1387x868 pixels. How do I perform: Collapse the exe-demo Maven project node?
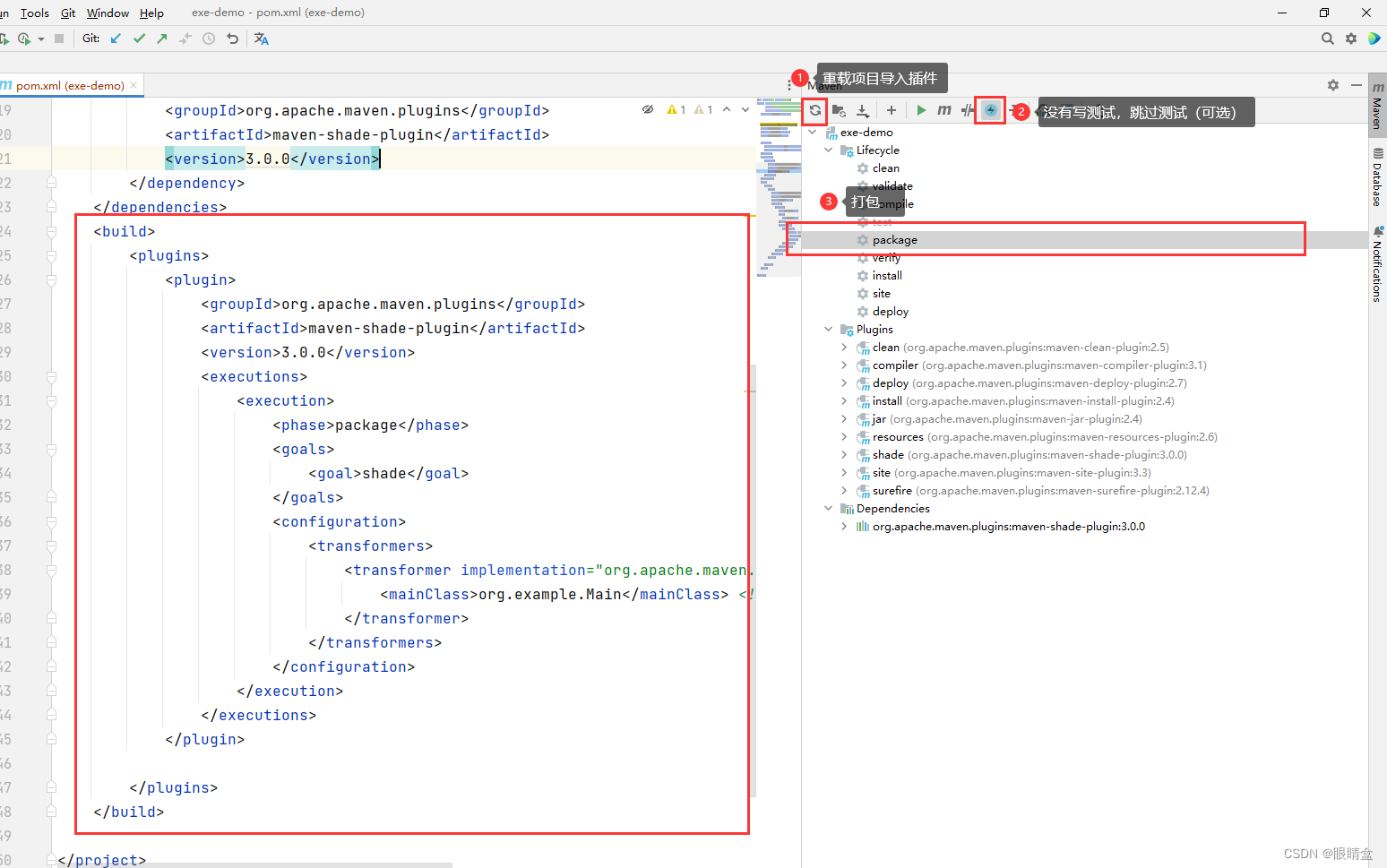click(813, 132)
